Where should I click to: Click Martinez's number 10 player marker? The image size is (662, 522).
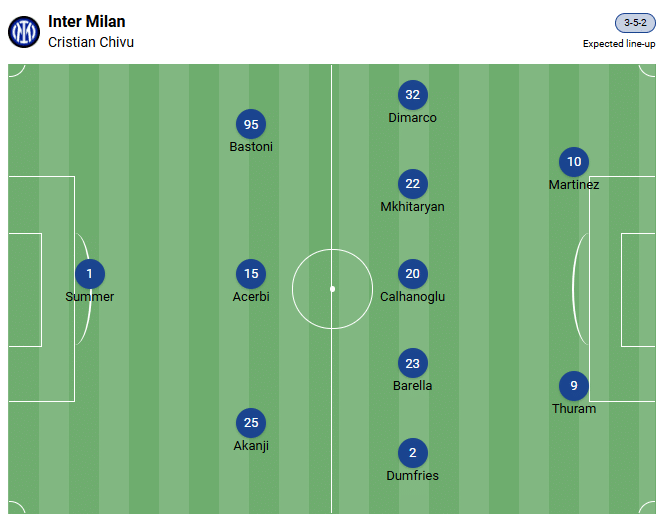tap(574, 162)
